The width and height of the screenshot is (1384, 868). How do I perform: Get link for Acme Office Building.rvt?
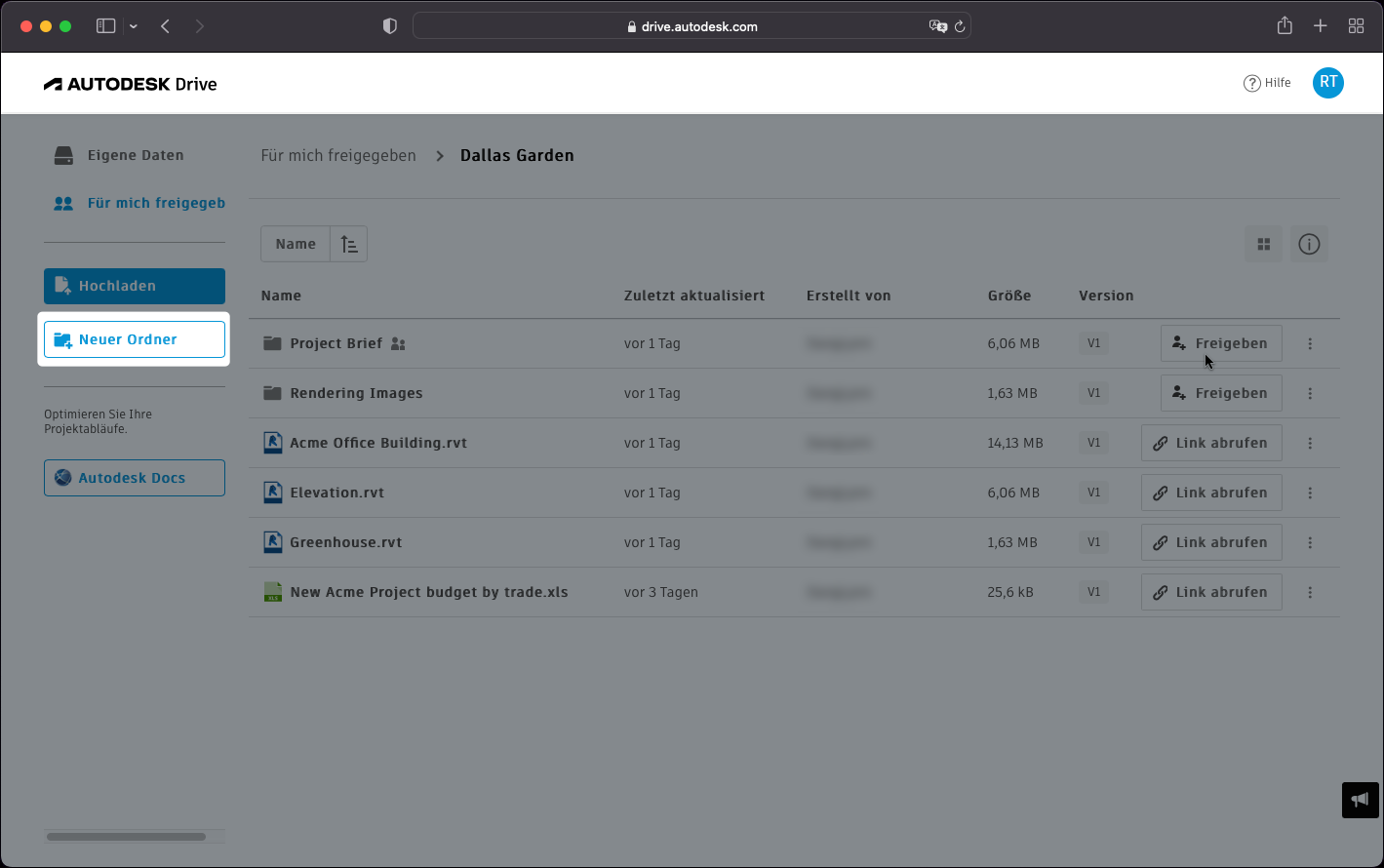coord(1211,443)
